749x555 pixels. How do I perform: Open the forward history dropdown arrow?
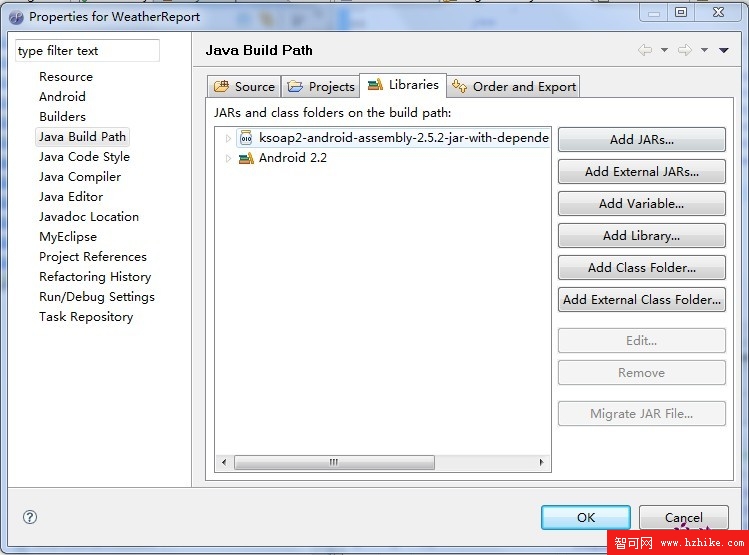[704, 50]
